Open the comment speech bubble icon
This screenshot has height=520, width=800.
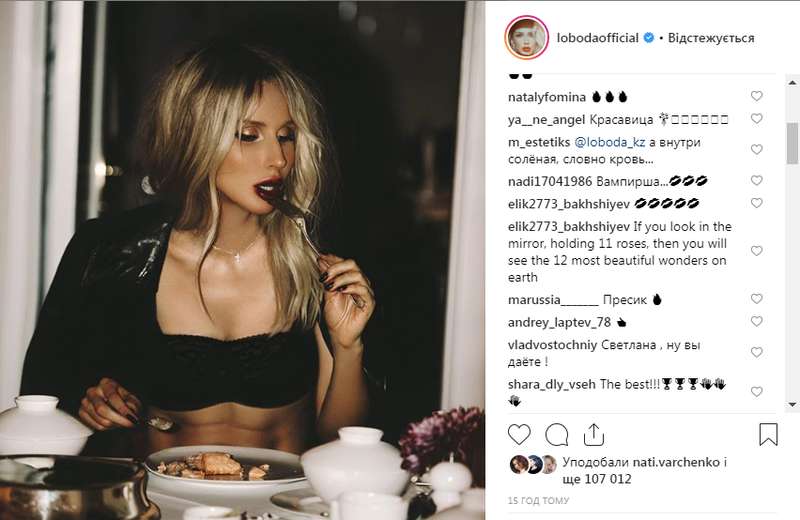pyautogui.click(x=556, y=435)
